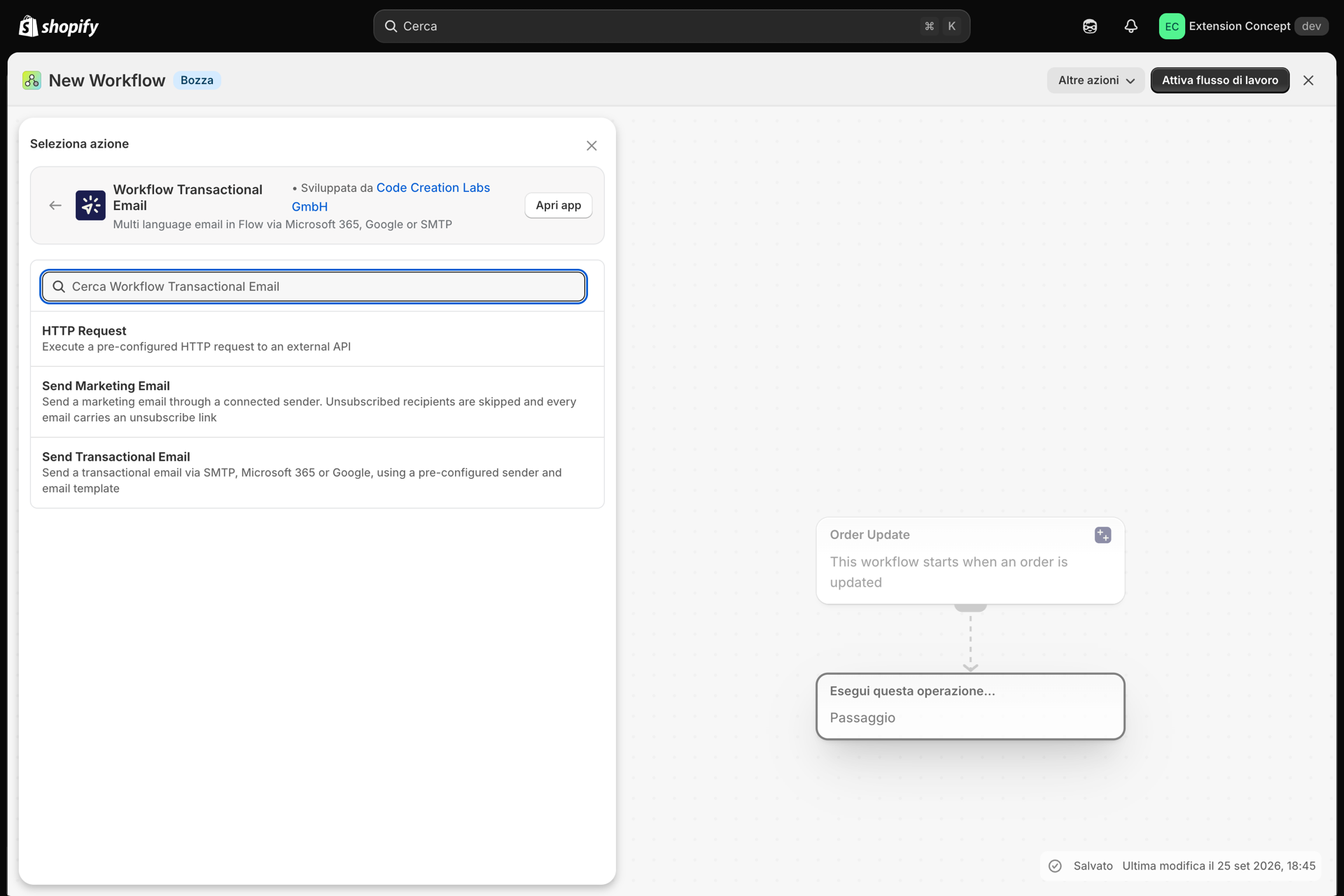
Task: Click the dev badge next to store name
Action: pyautogui.click(x=1311, y=26)
